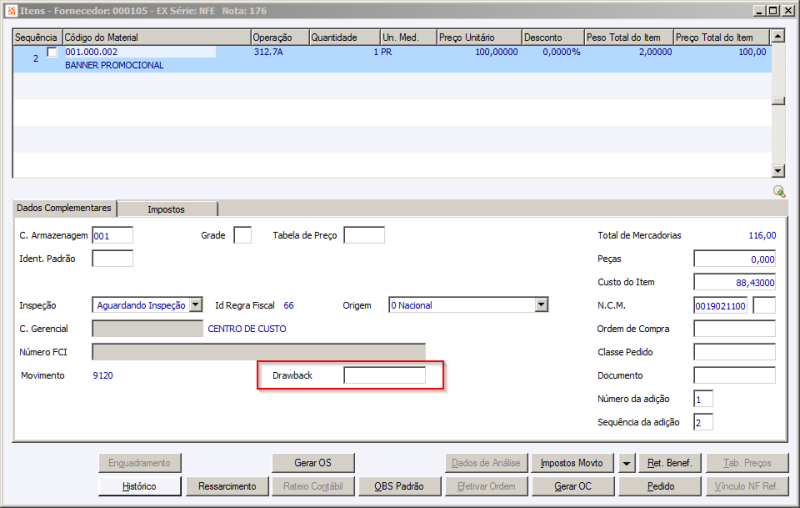This screenshot has height=508, width=800.
Task: Click the discount 0,0000% cell
Action: click(561, 52)
